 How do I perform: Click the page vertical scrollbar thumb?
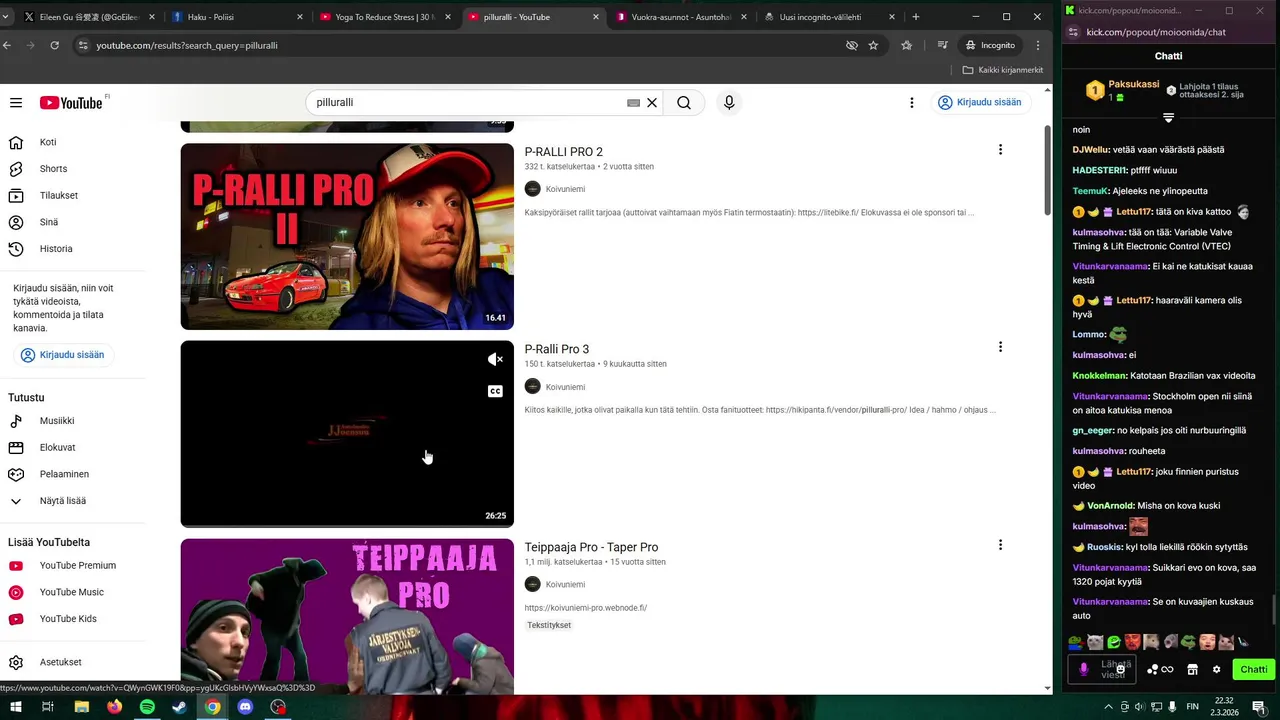[x=1048, y=170]
